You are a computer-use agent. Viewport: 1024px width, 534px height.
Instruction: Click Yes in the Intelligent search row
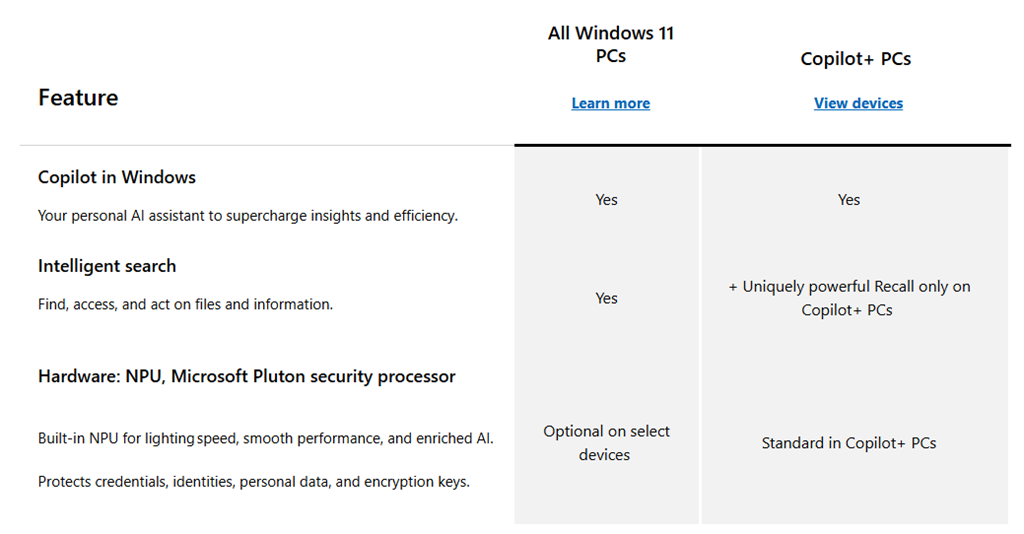606,298
